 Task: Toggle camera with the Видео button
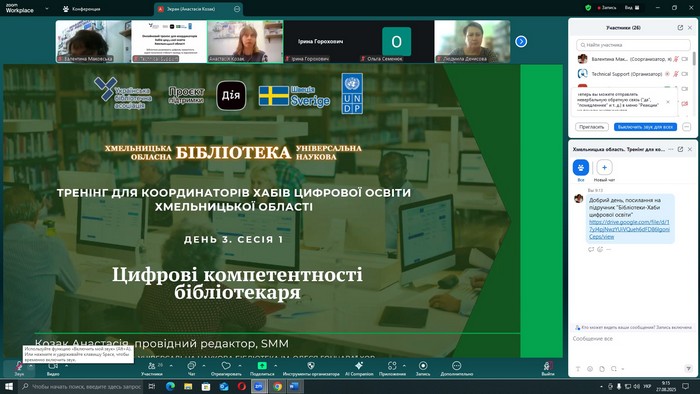(53, 368)
